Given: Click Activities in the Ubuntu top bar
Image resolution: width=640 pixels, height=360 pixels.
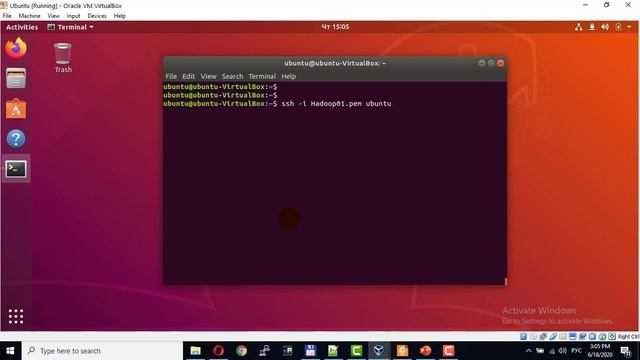Looking at the screenshot, I should pos(22,27).
